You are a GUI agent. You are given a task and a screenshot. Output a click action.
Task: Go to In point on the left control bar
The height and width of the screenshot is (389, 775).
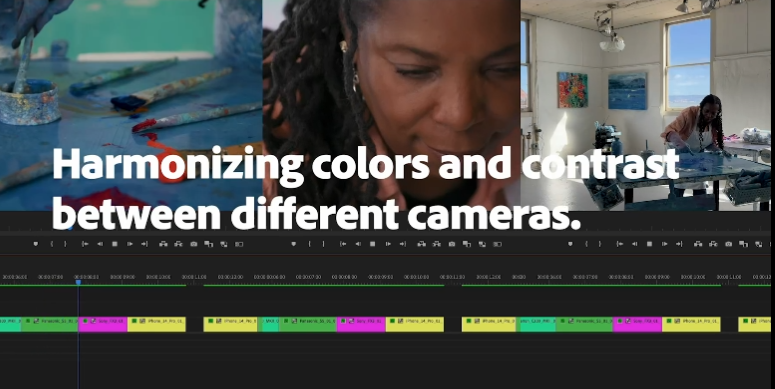point(85,244)
